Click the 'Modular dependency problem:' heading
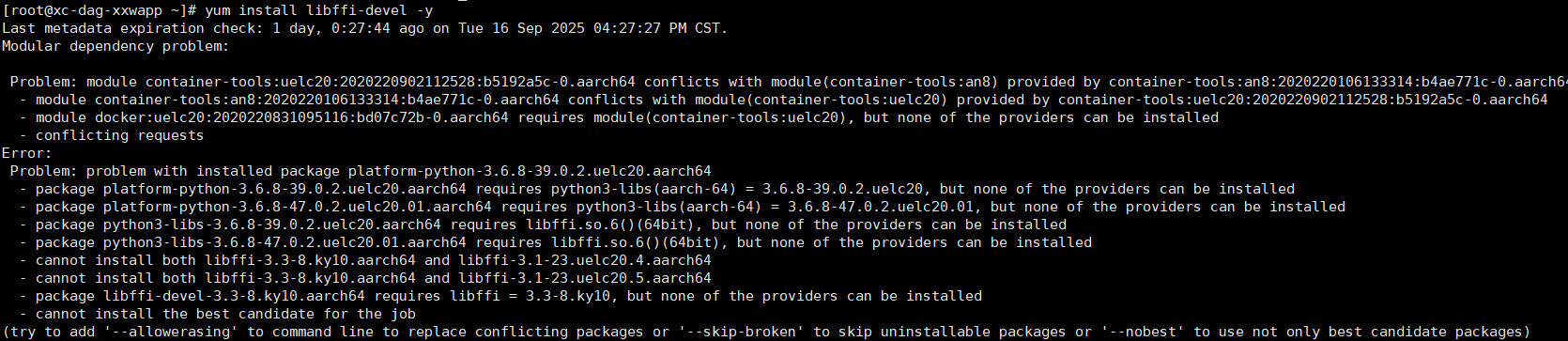 pos(115,46)
